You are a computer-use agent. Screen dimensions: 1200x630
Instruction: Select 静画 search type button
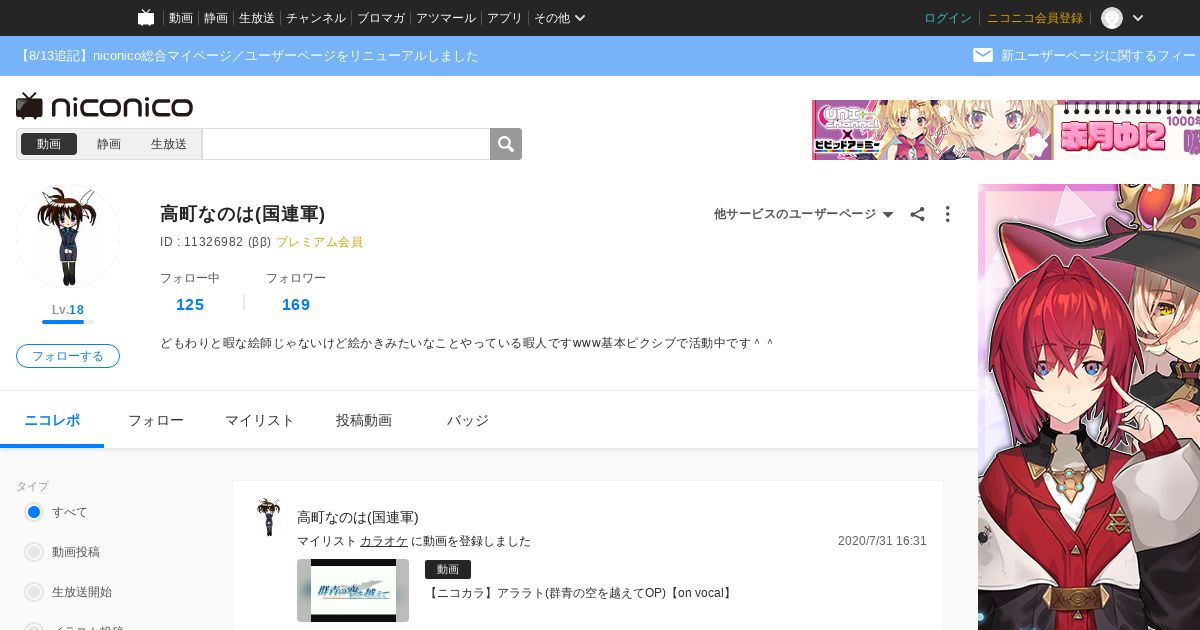[109, 144]
